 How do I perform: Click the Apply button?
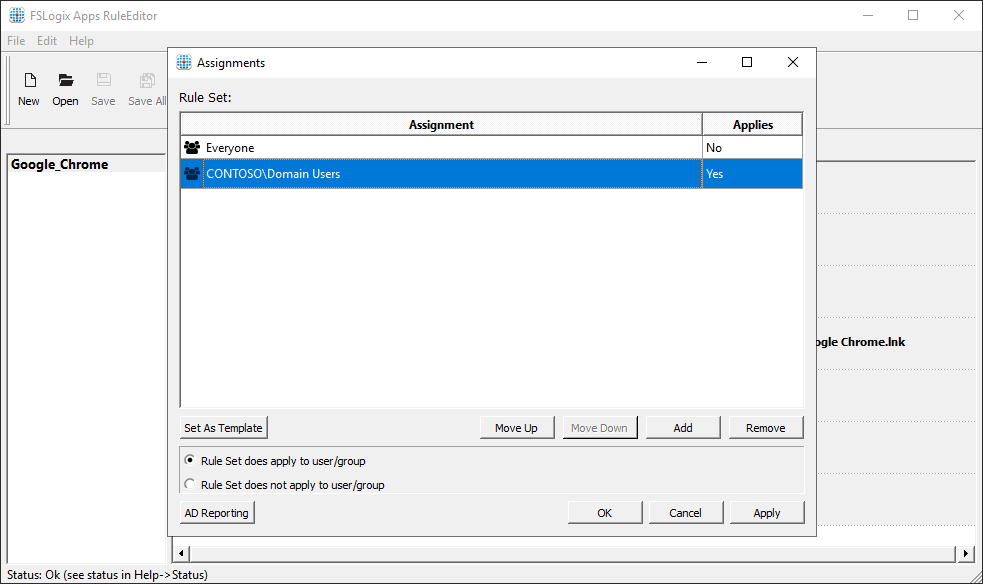point(766,513)
